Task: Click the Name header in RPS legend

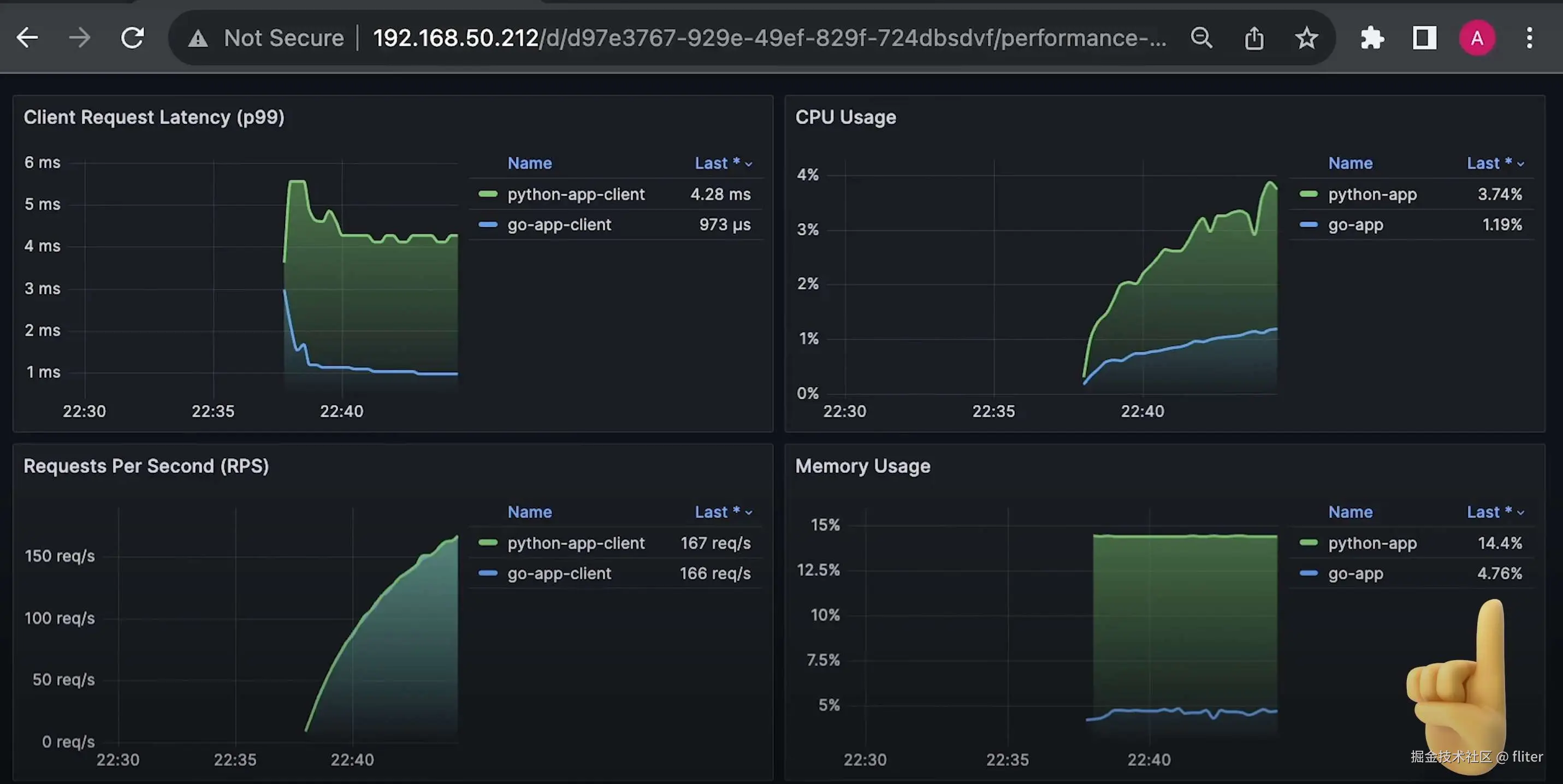Action: click(x=529, y=512)
